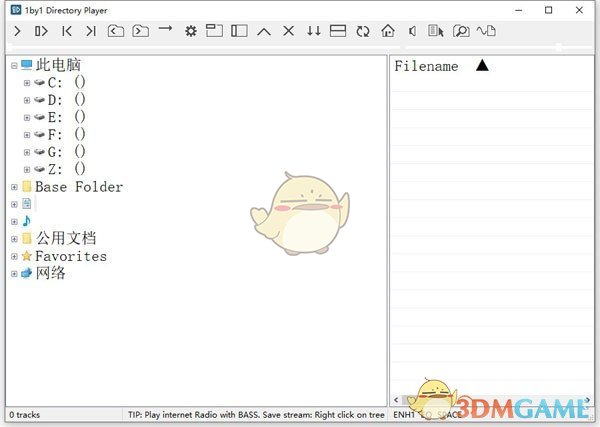The image size is (600, 427).
Task: Click the 1by1 app icon in title bar
Action: 16,10
